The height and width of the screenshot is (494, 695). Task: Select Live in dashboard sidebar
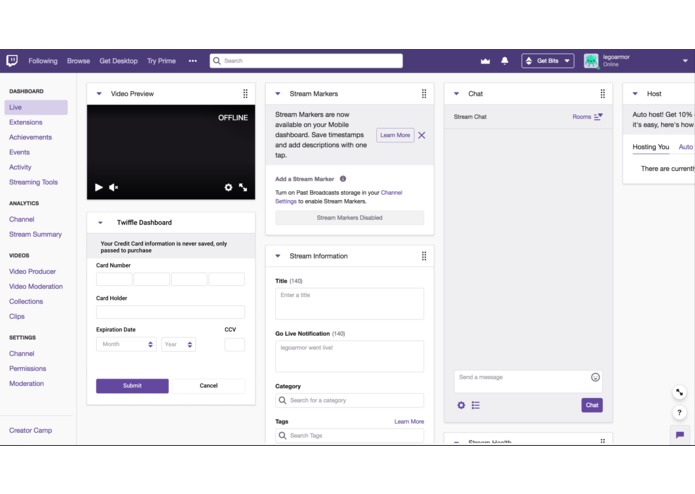pos(36,107)
